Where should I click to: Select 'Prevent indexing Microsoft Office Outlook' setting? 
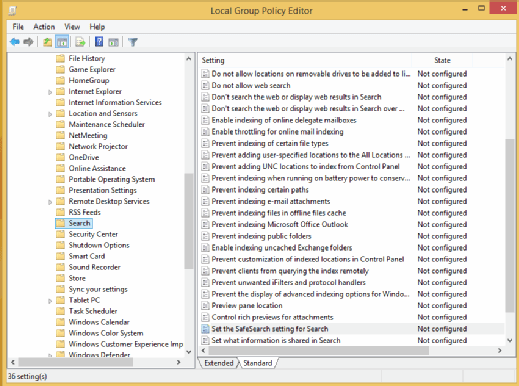280,224
